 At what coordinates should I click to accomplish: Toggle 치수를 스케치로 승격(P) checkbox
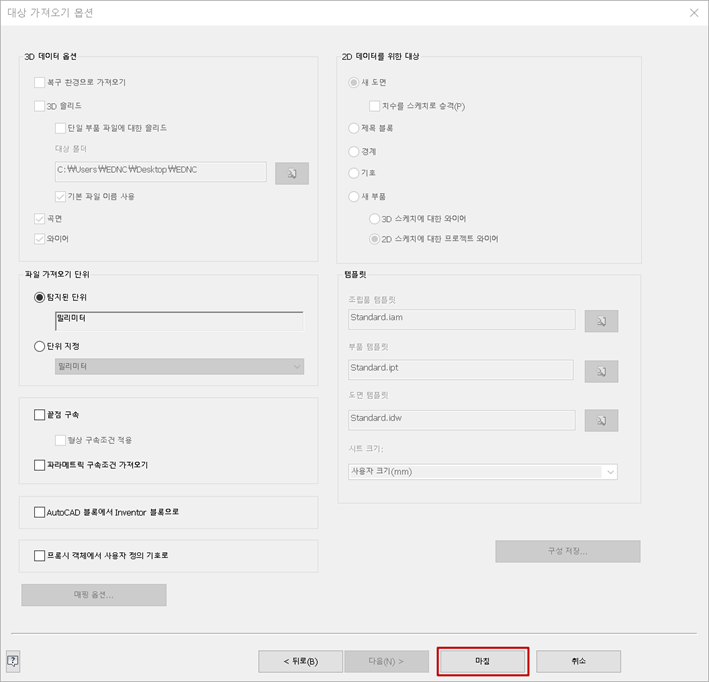pos(374,106)
